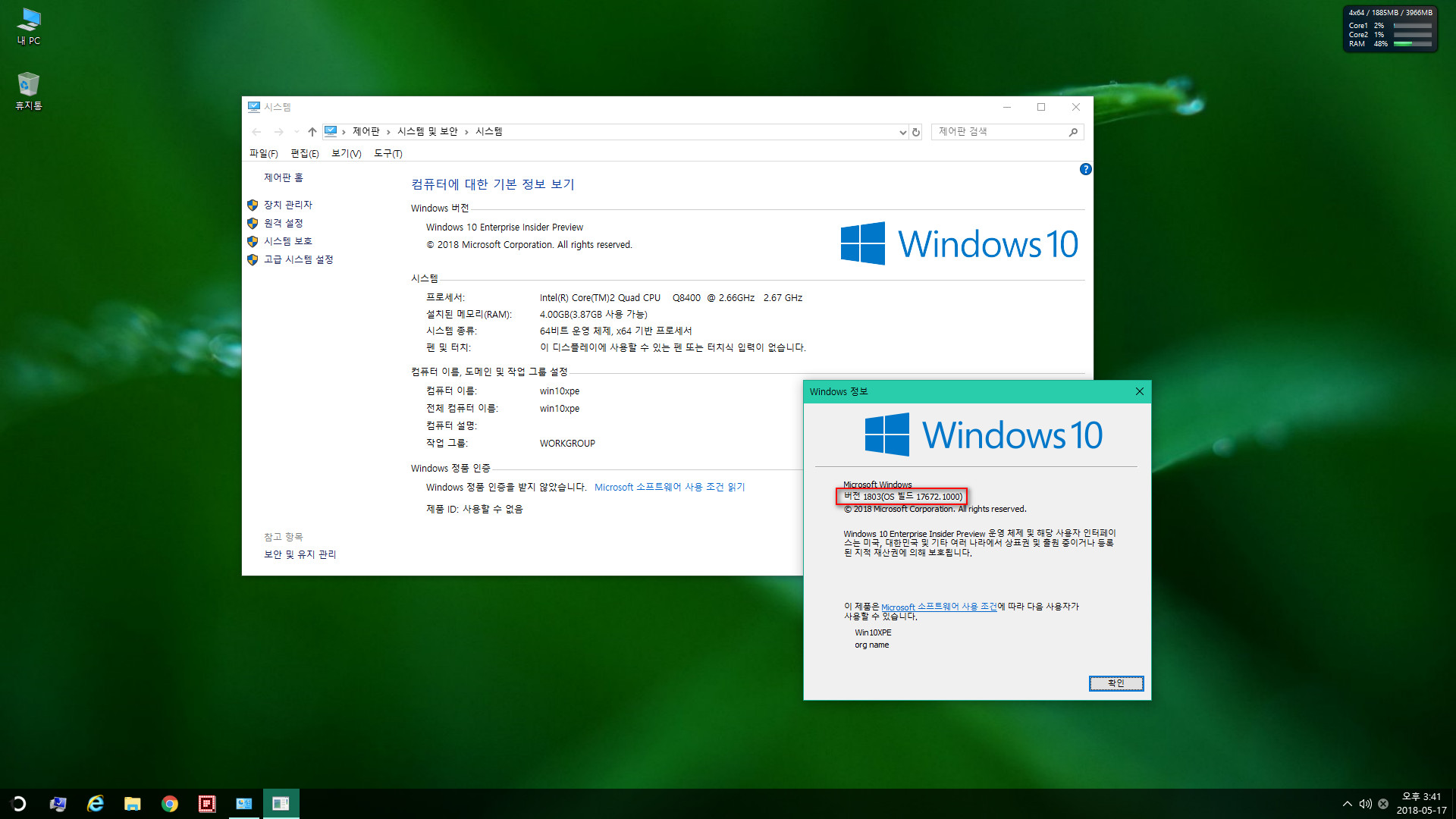Open the volume speaker tray icon
Image resolution: width=1456 pixels, height=819 pixels.
pos(1365,804)
